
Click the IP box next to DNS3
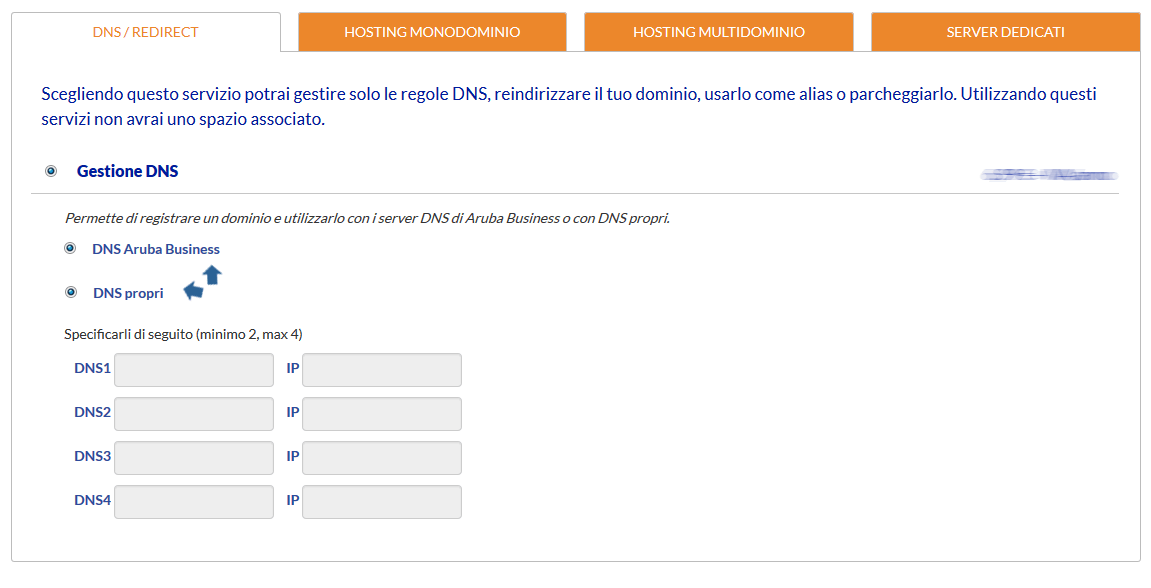coord(381,457)
